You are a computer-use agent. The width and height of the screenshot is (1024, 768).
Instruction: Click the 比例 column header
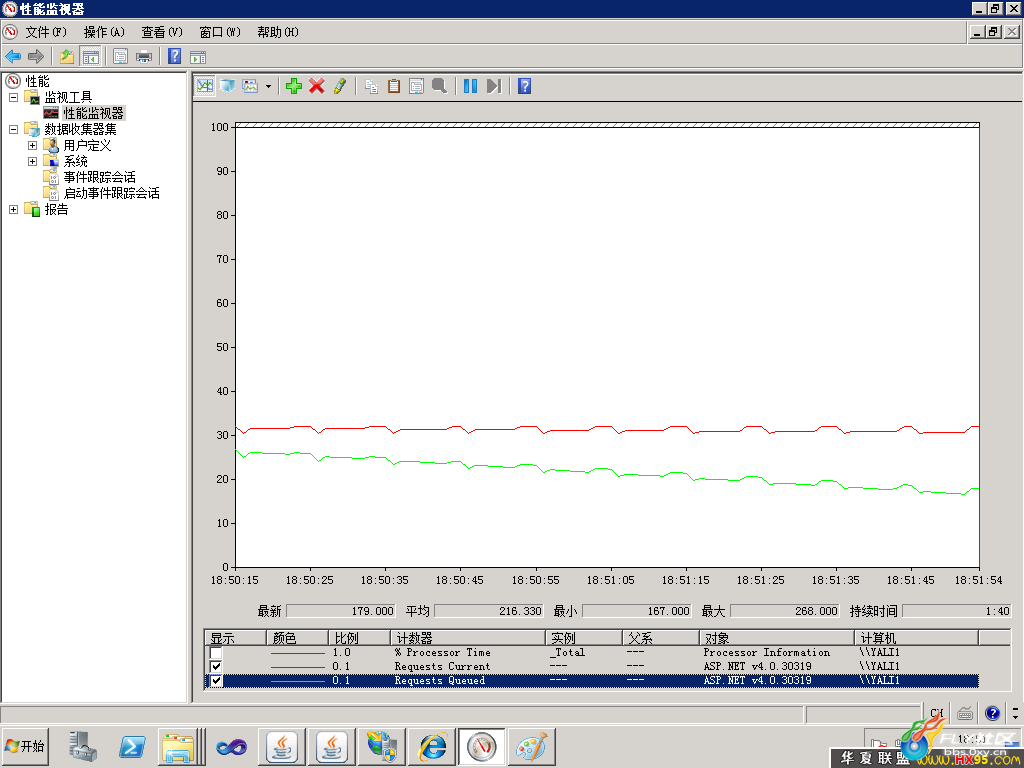[359, 638]
